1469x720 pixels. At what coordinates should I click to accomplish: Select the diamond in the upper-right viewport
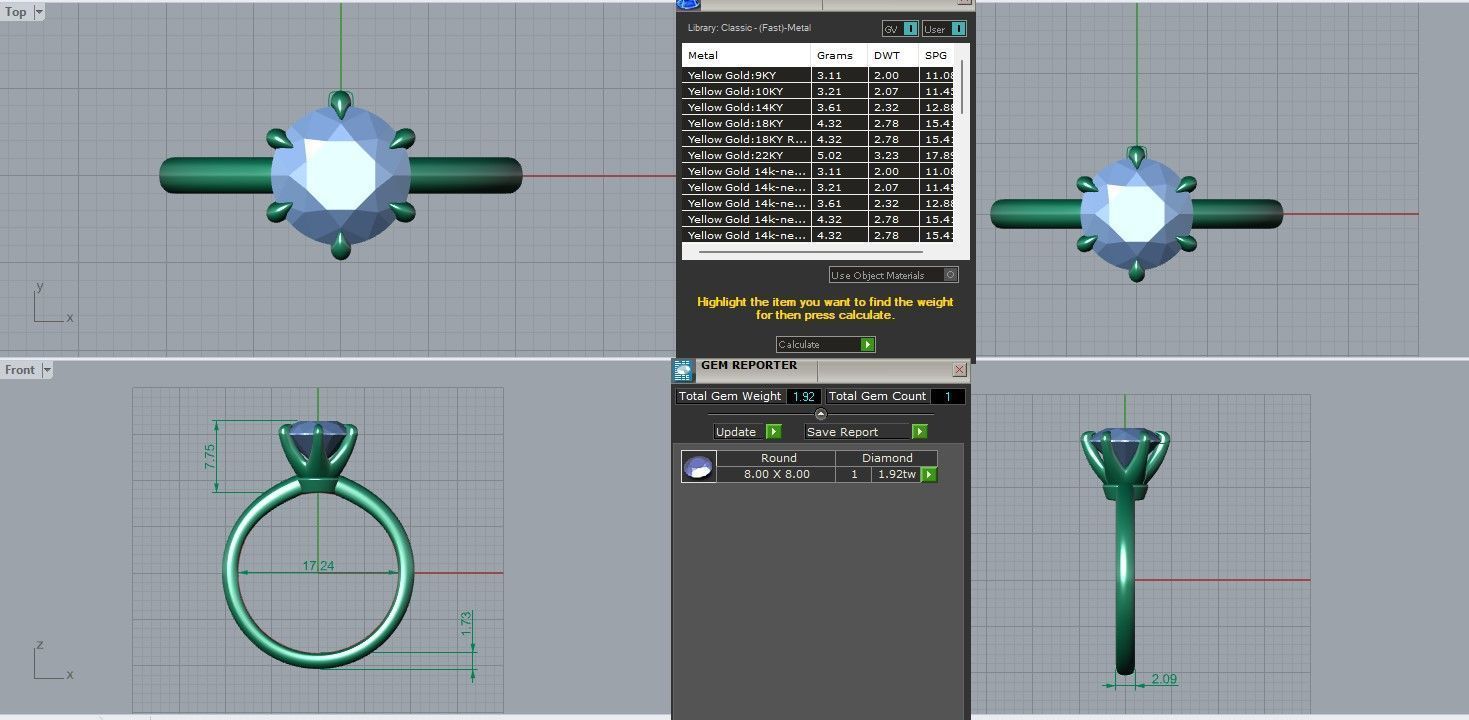(x=1137, y=214)
